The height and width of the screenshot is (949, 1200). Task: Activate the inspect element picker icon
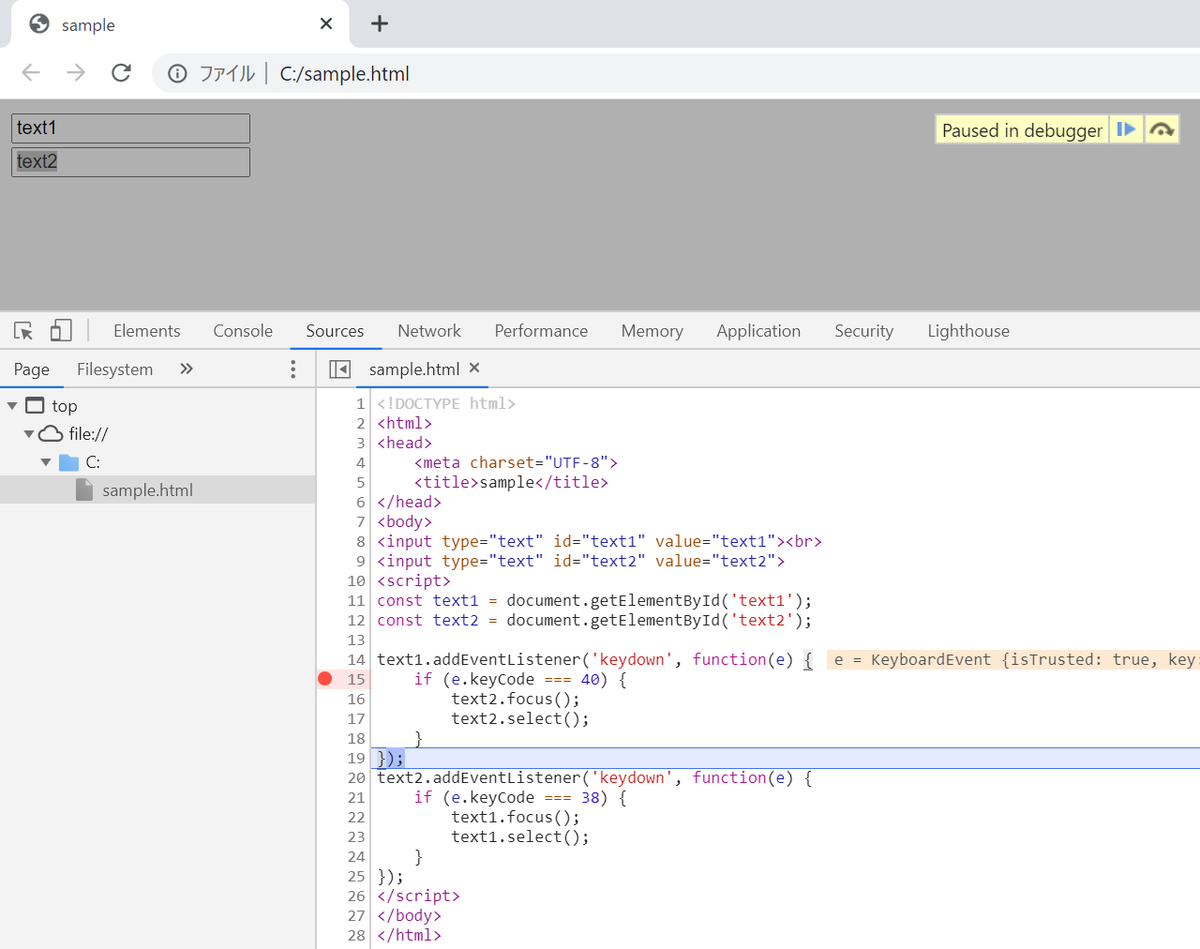(x=24, y=331)
